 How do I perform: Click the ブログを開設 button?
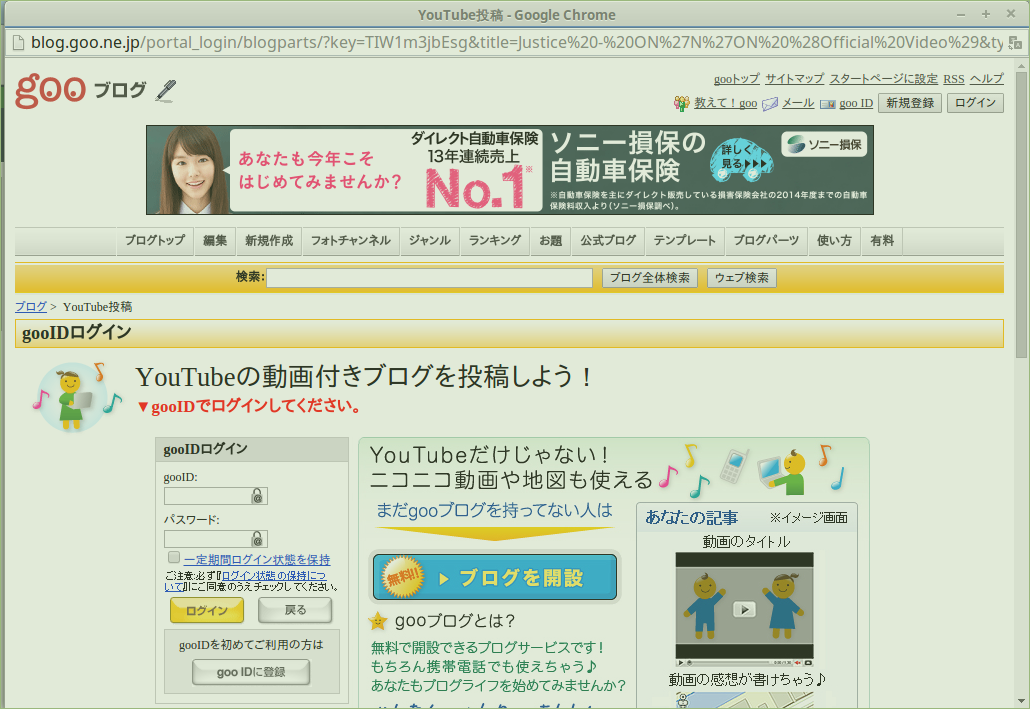[495, 578]
